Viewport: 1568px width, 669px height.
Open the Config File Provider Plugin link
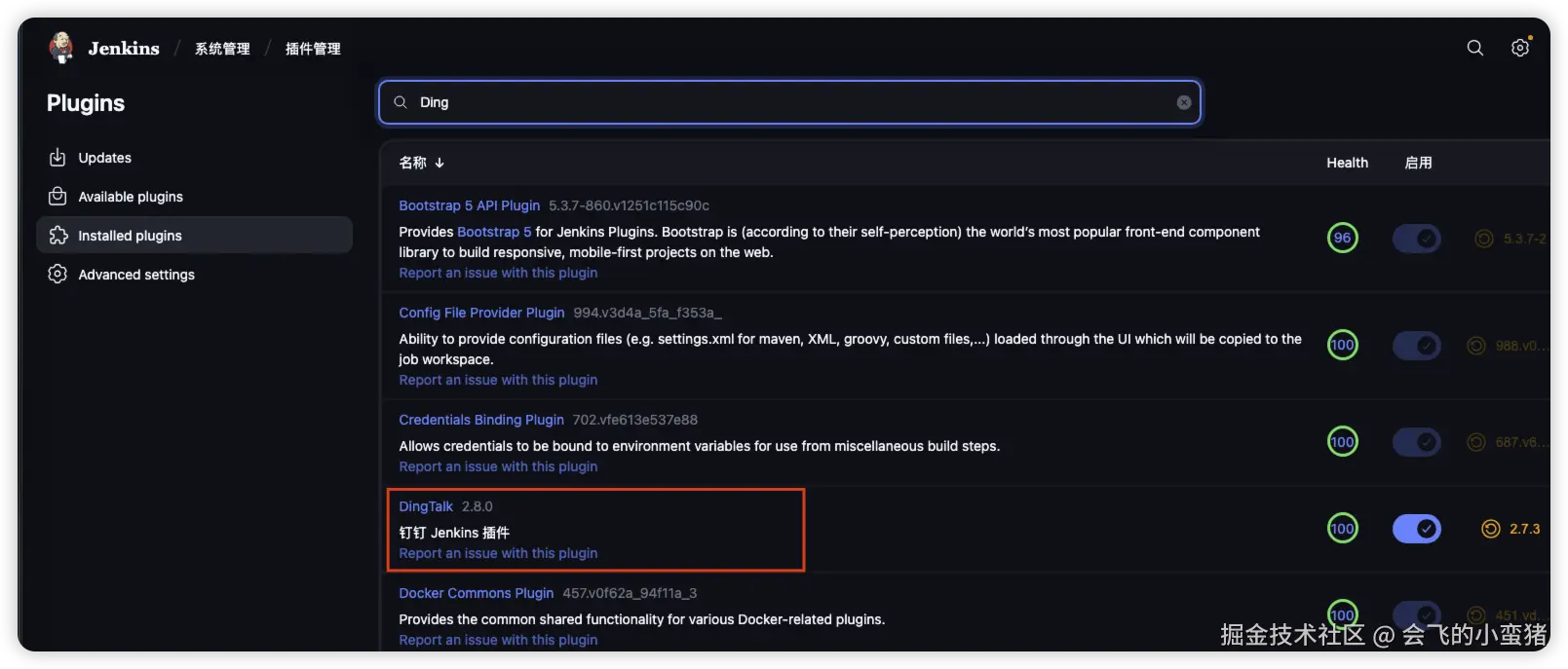click(481, 313)
